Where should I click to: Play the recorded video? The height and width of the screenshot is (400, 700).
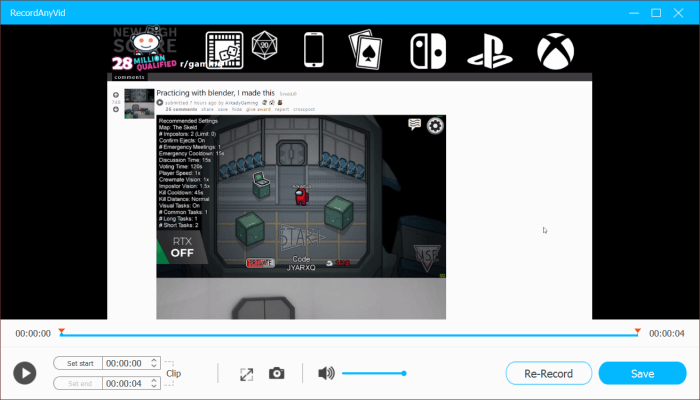25,373
